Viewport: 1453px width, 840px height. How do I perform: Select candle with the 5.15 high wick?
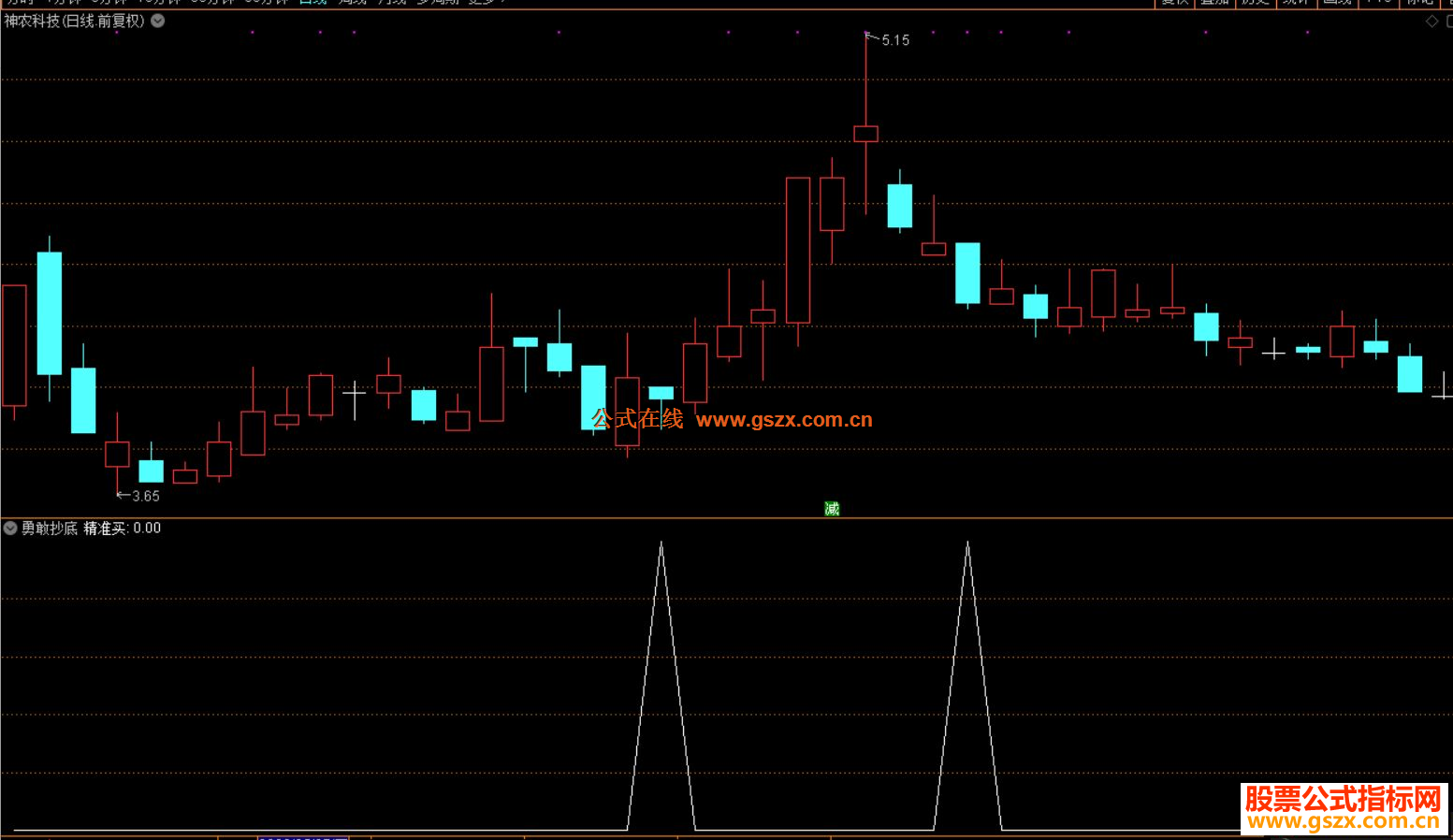pyautogui.click(x=866, y=134)
